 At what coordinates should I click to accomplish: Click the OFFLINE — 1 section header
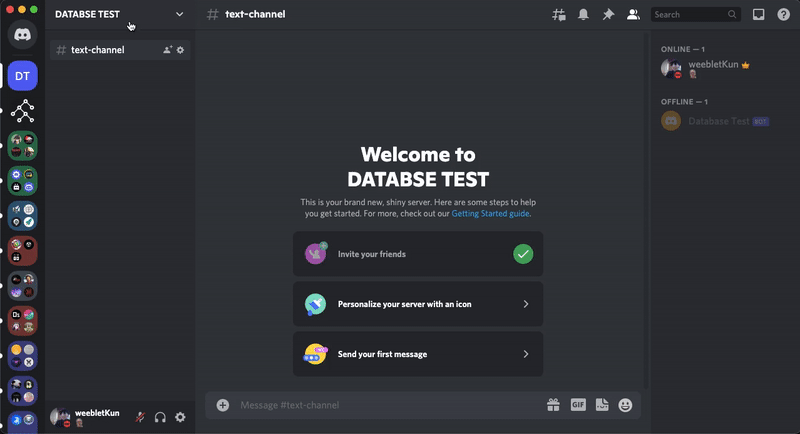point(684,101)
